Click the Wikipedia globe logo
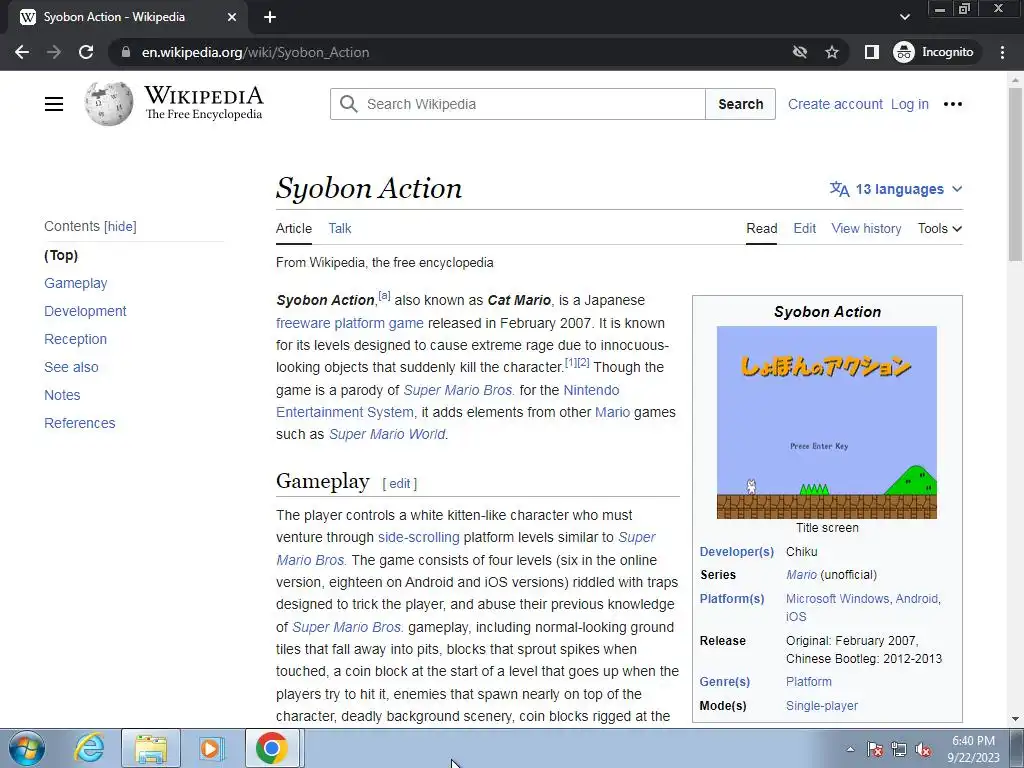Screen dimensions: 1024x768 click(x=108, y=104)
